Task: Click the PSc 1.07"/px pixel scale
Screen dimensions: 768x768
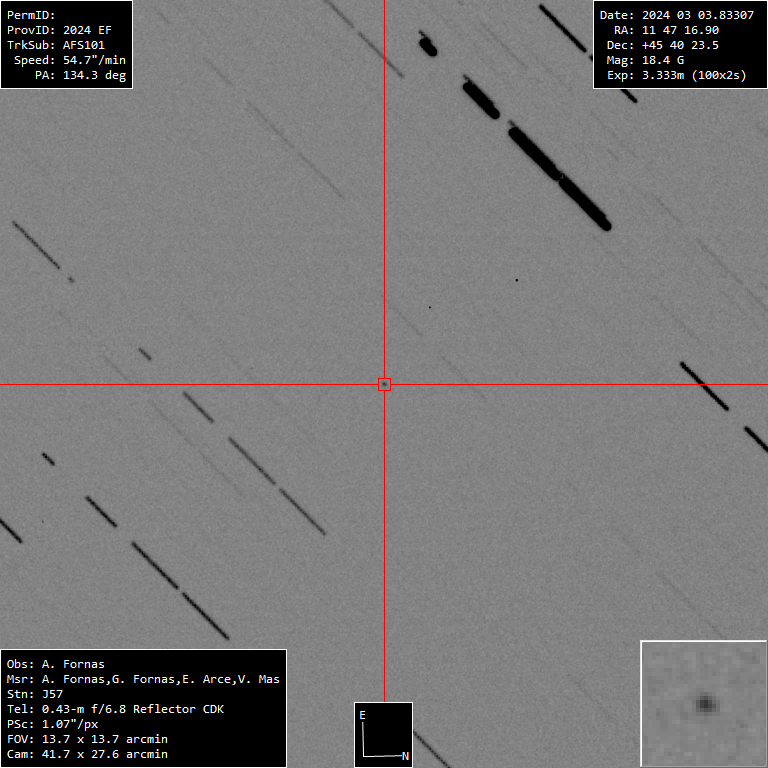Action: click(52, 724)
